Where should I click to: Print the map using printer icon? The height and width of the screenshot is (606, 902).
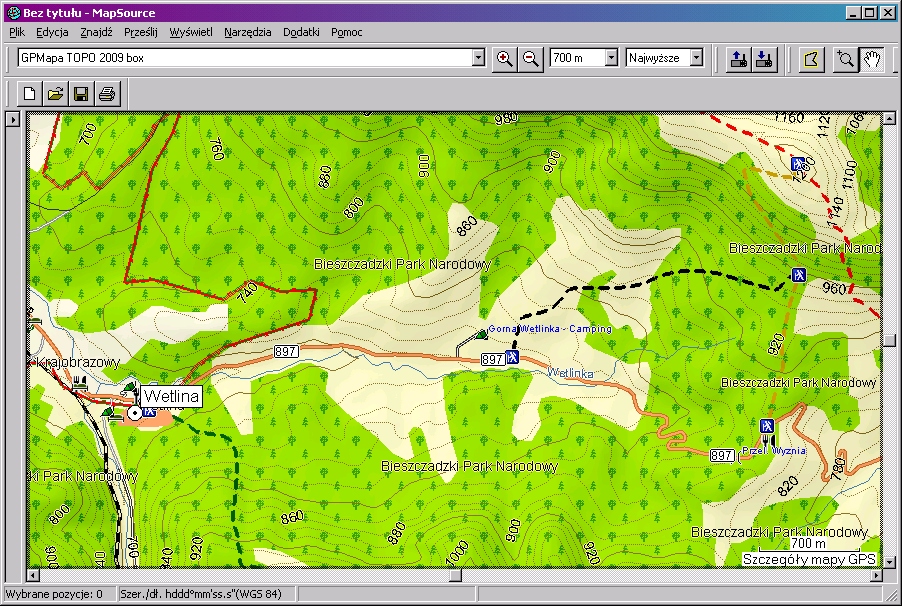[107, 95]
